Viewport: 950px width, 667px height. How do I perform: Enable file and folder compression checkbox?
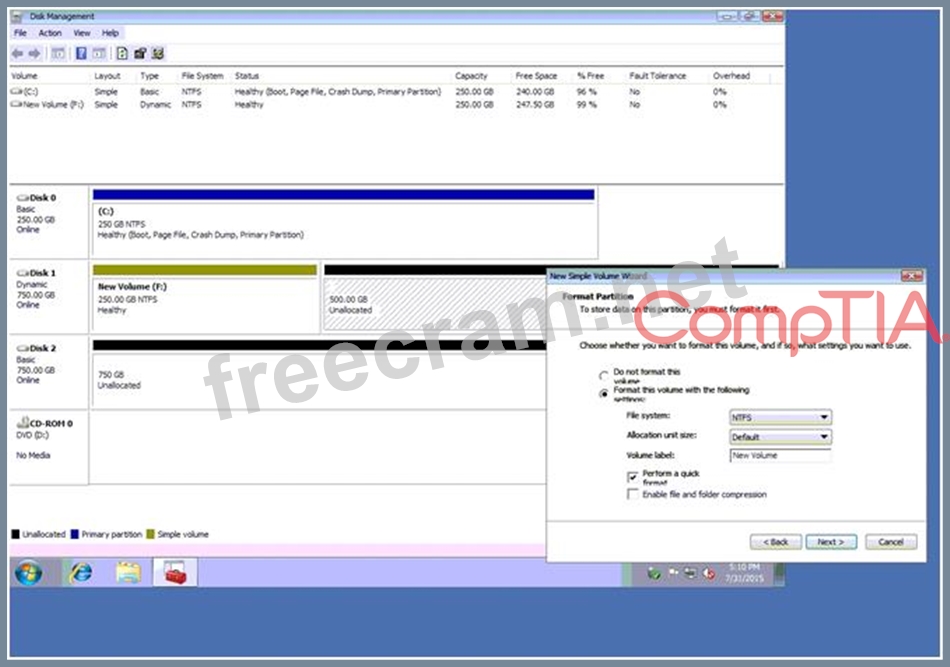coord(633,494)
